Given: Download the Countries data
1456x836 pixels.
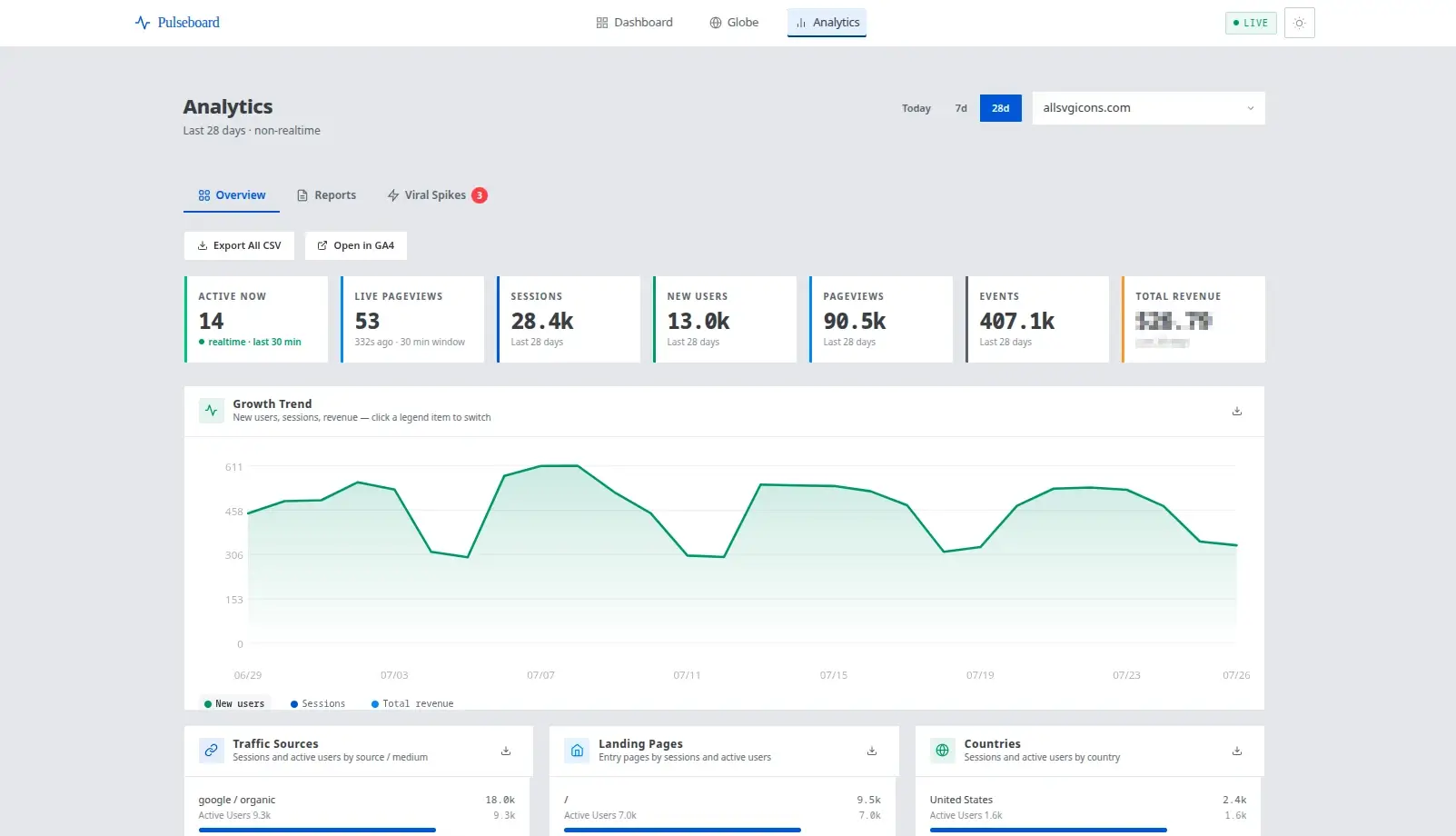Looking at the screenshot, I should 1236,751.
